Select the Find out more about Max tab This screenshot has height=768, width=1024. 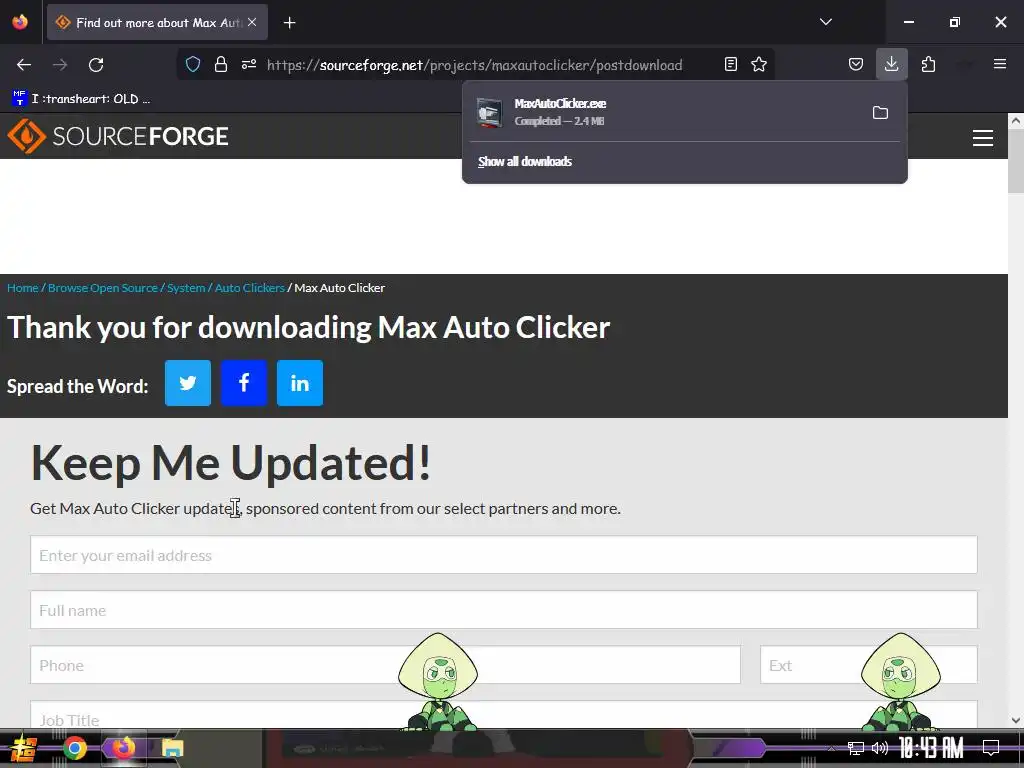coord(157,22)
